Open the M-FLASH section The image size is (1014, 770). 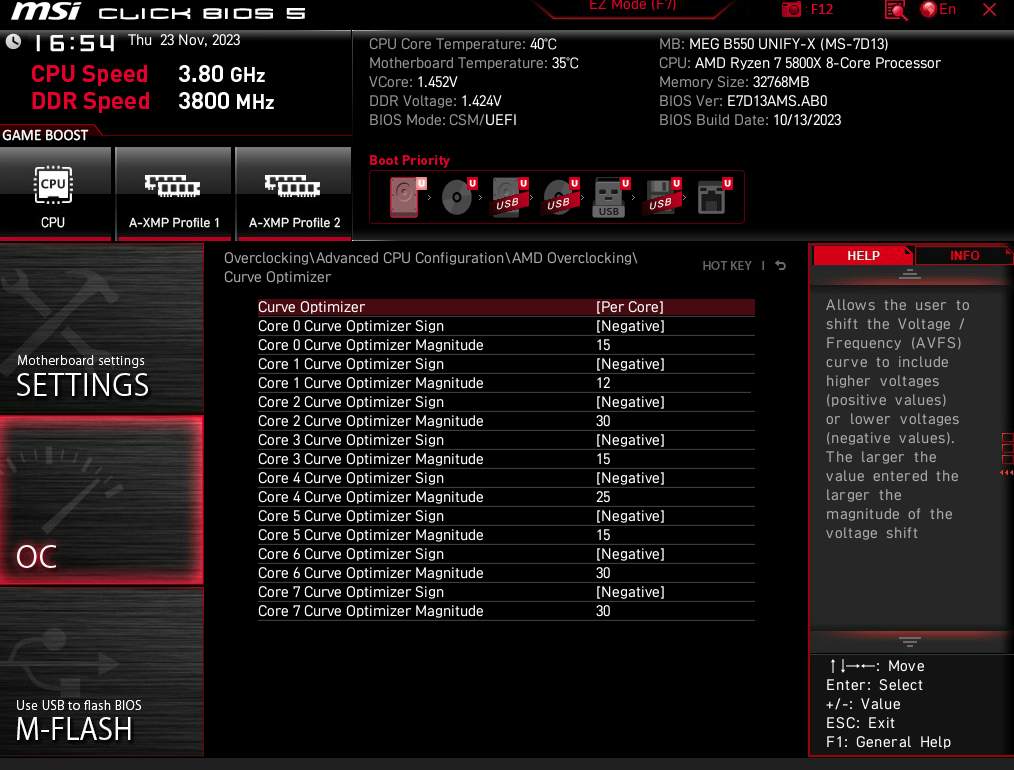coord(102,671)
